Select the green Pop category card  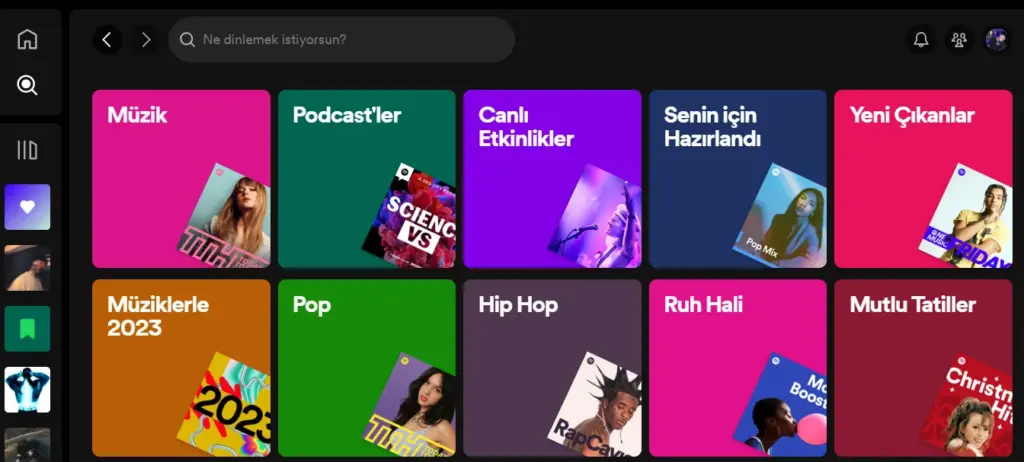(x=366, y=367)
